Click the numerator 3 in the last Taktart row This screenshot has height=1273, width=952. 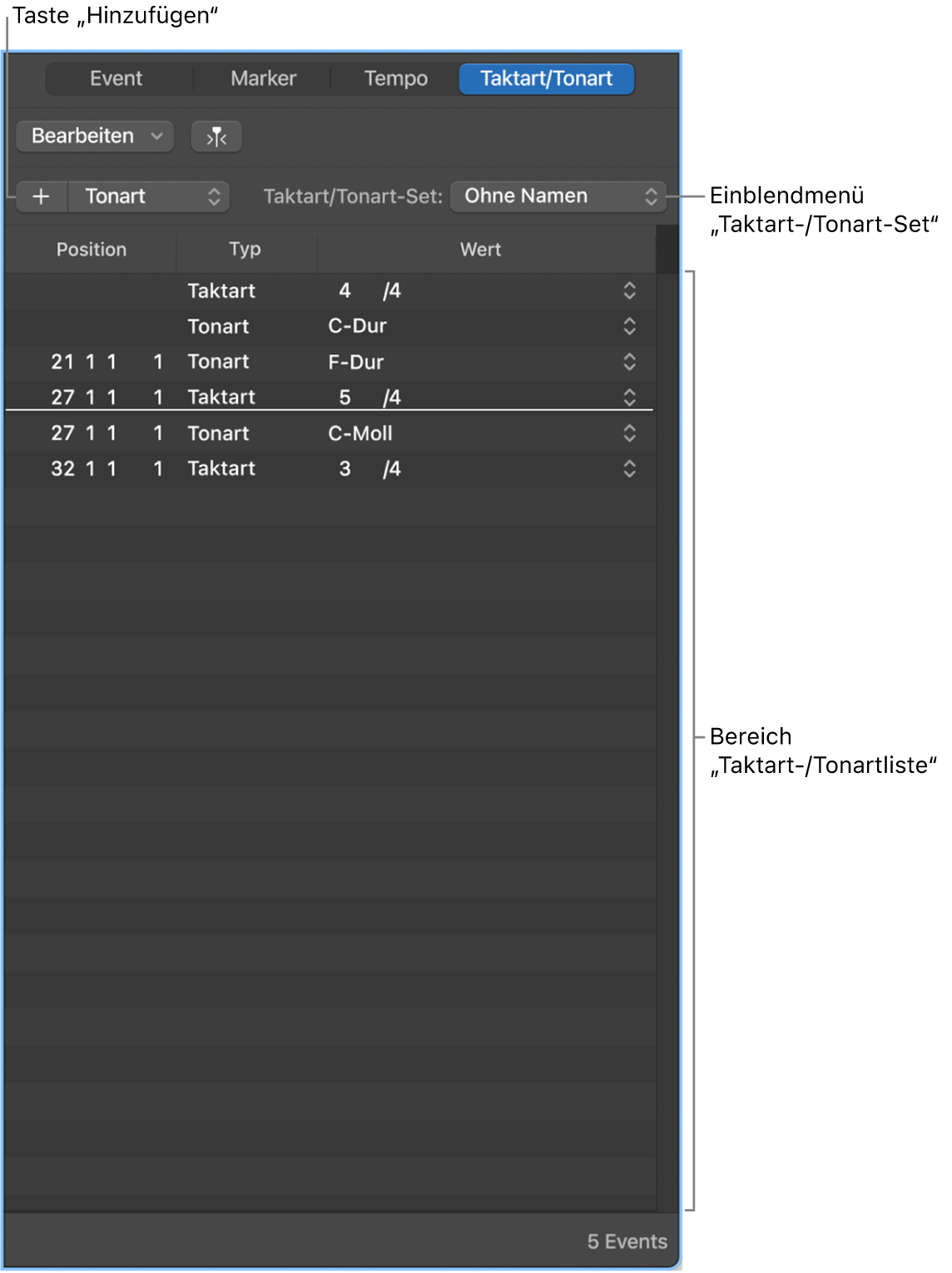coord(345,469)
